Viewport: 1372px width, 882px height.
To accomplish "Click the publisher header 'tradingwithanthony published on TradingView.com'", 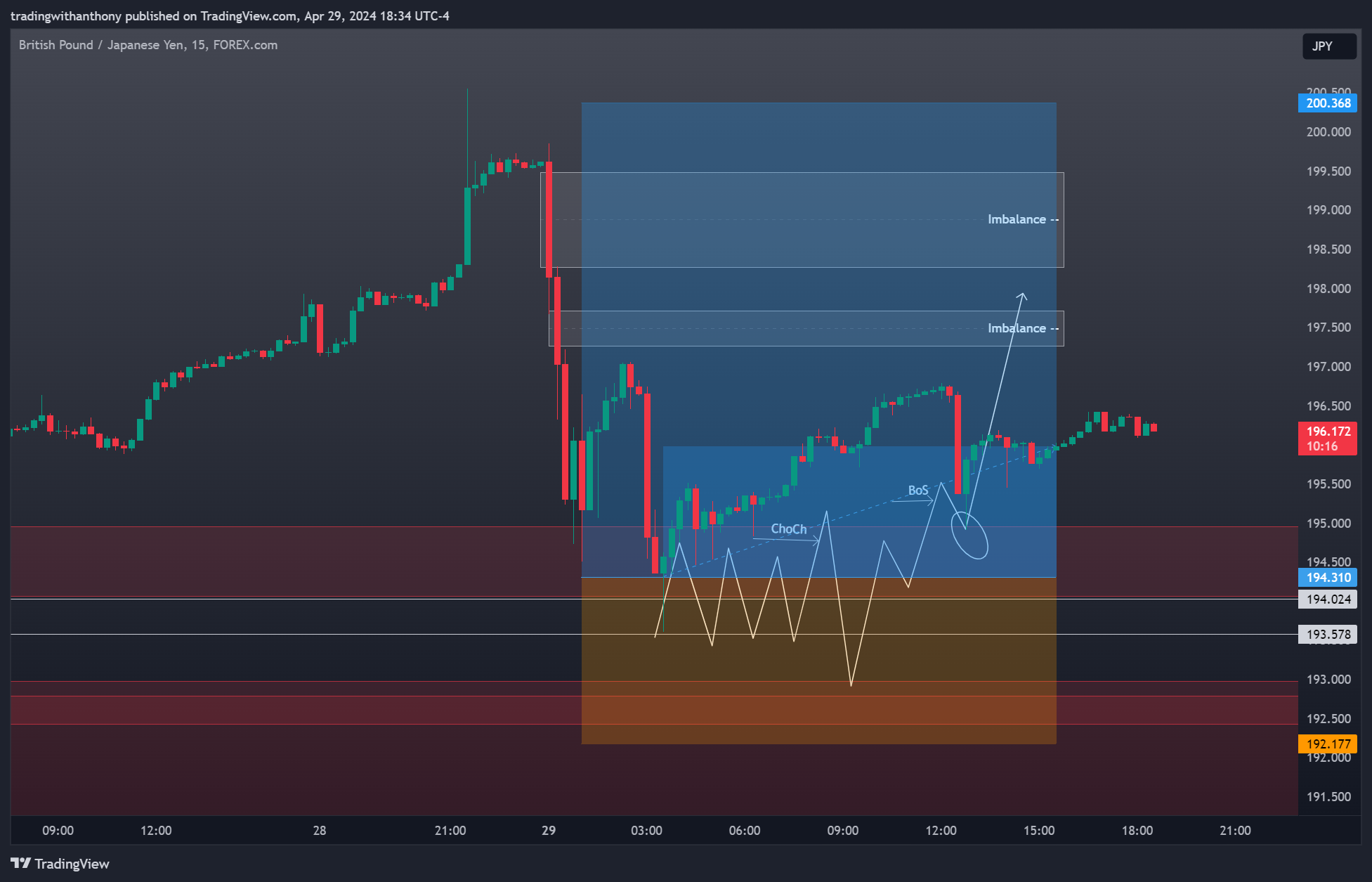I will coord(154,15).
